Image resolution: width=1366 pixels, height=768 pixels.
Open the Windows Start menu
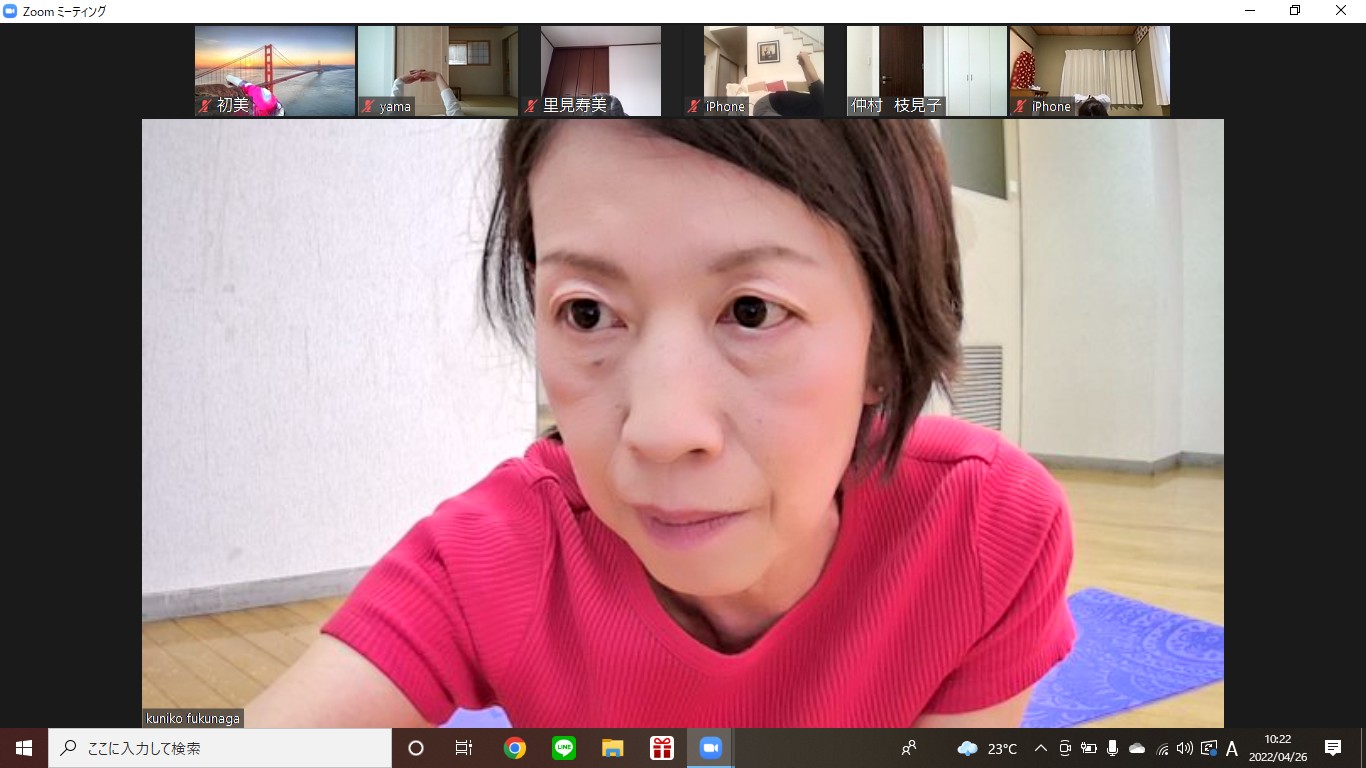click(x=24, y=748)
